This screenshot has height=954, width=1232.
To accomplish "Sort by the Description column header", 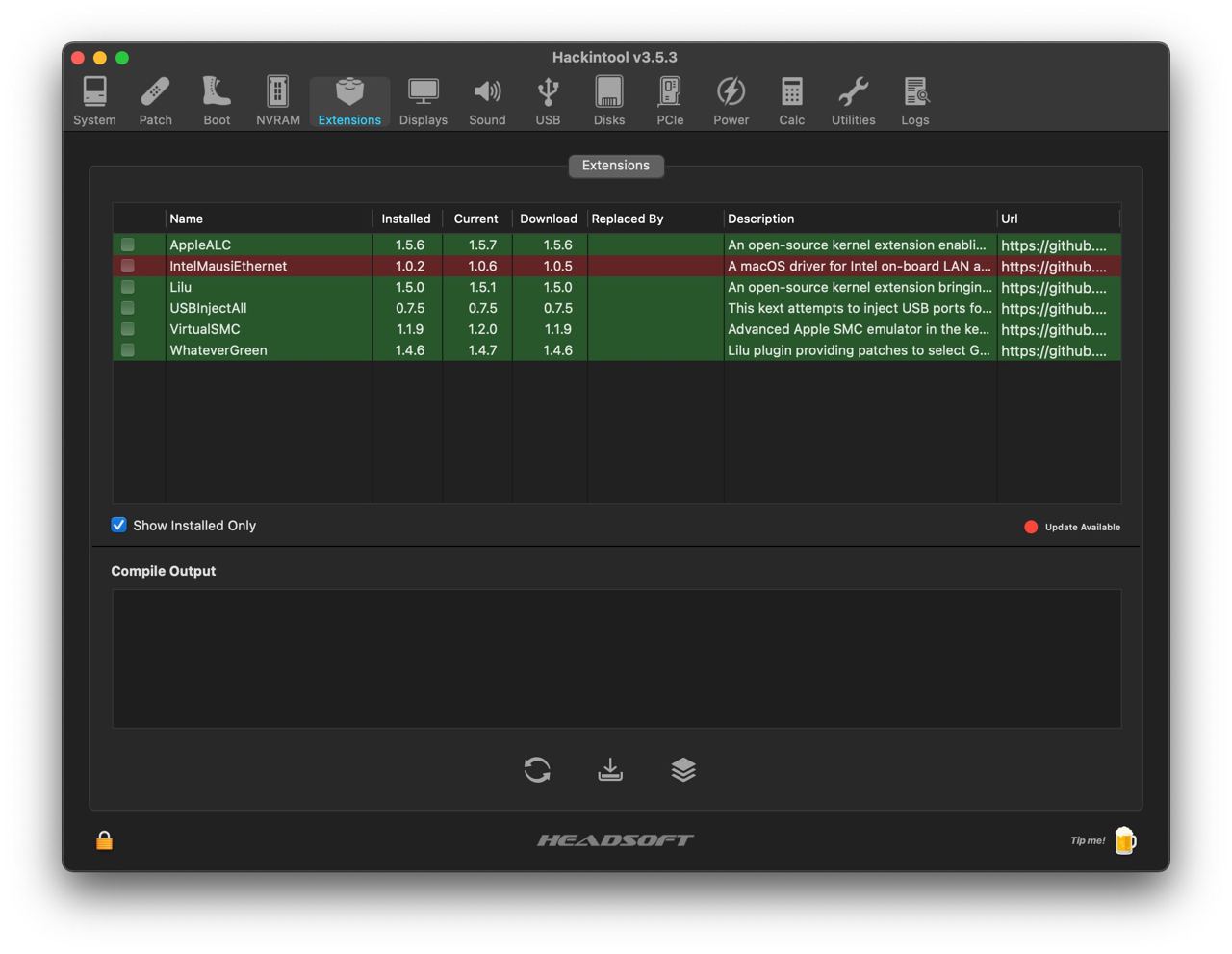I will (x=860, y=219).
